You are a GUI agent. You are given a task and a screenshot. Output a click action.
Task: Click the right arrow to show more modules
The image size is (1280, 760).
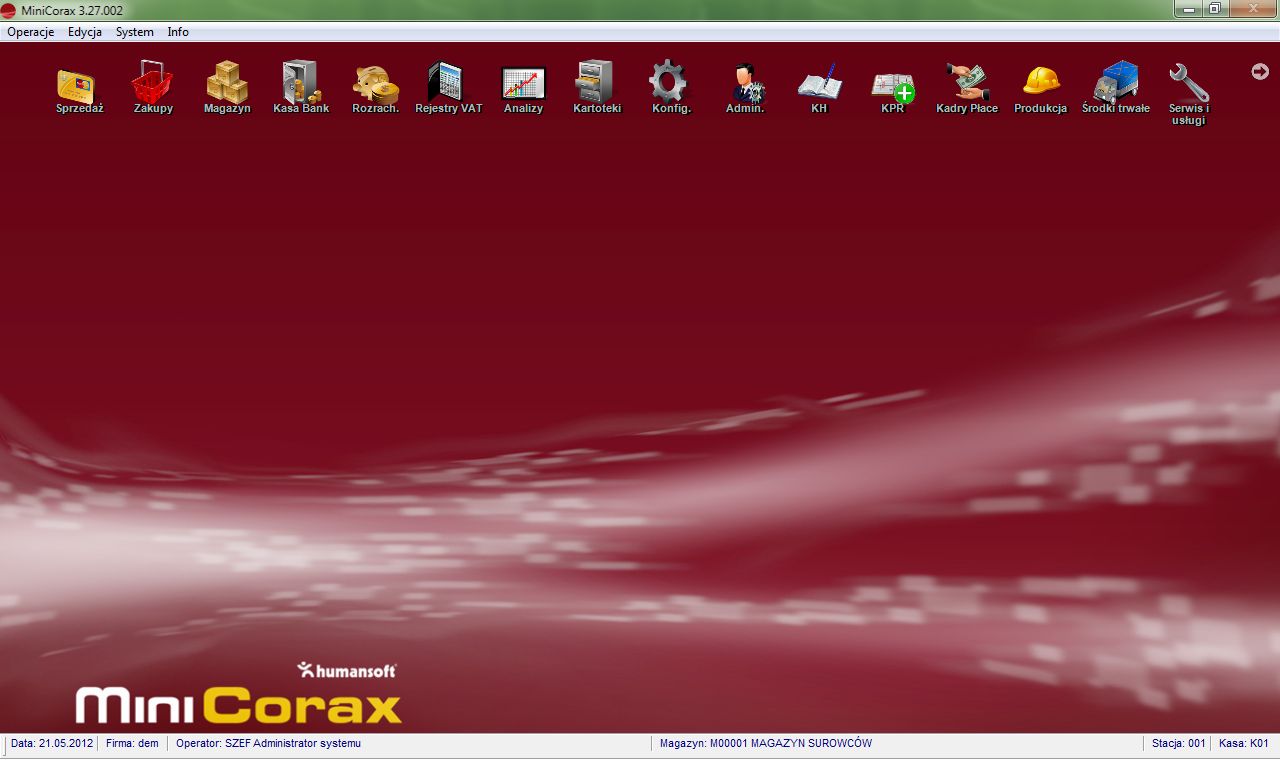click(1259, 71)
